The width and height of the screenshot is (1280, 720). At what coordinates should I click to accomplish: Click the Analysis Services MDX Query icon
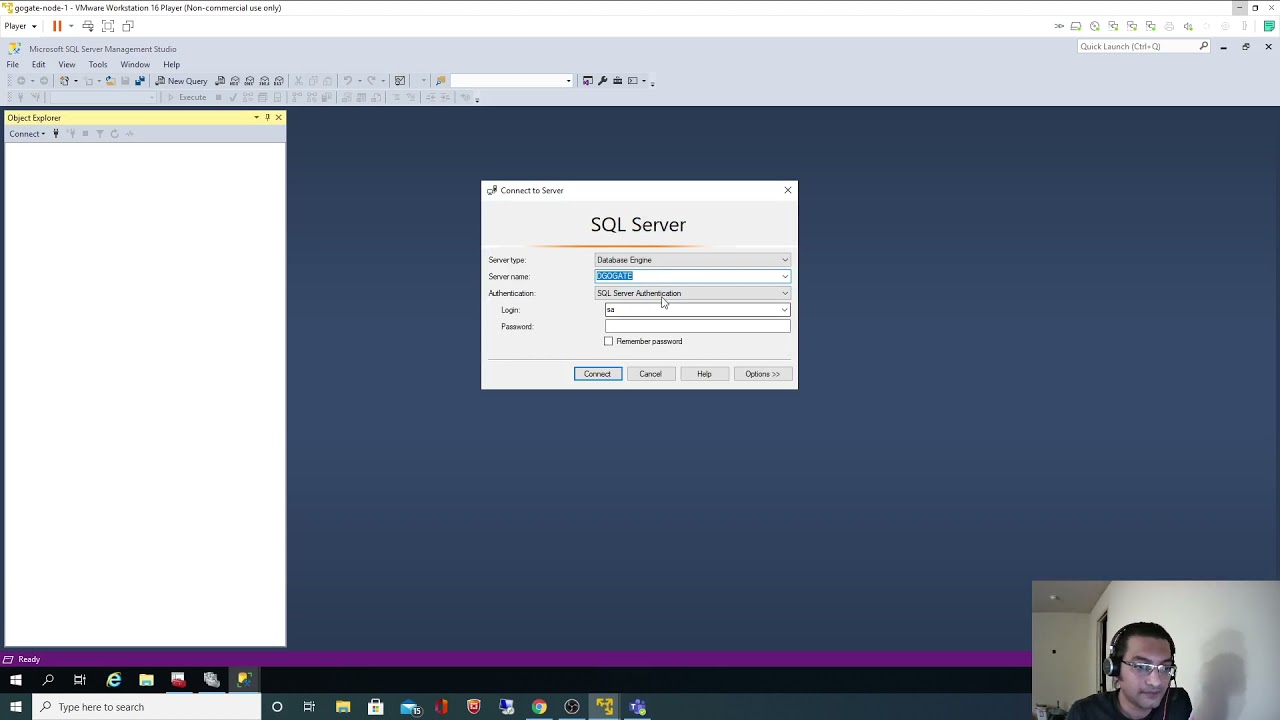point(235,81)
